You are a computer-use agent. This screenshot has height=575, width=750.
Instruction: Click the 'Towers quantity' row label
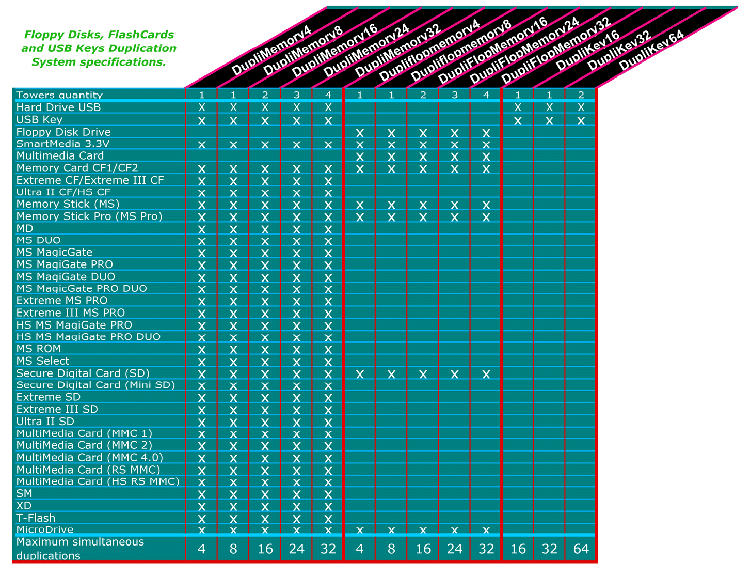pos(60,95)
